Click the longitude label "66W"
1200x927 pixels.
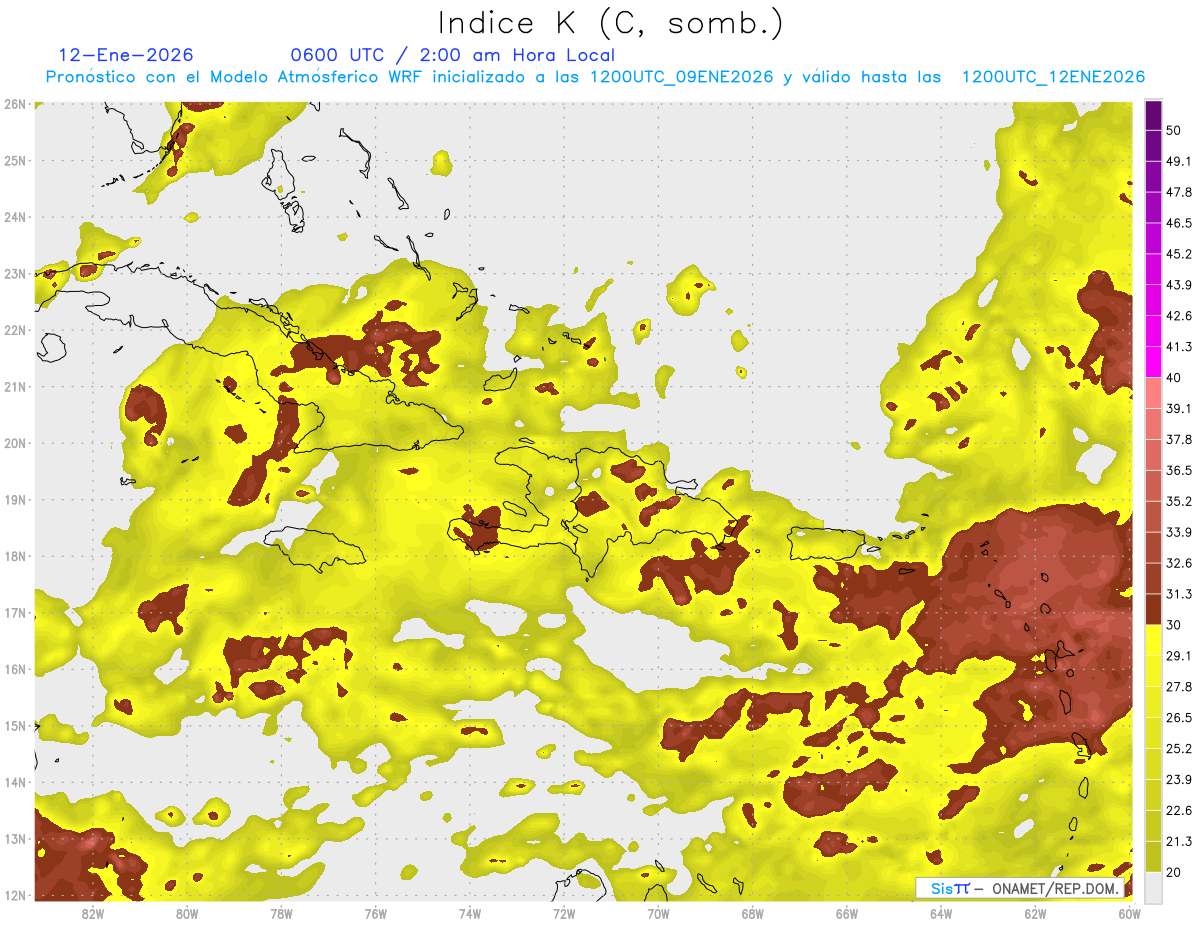coord(847,914)
